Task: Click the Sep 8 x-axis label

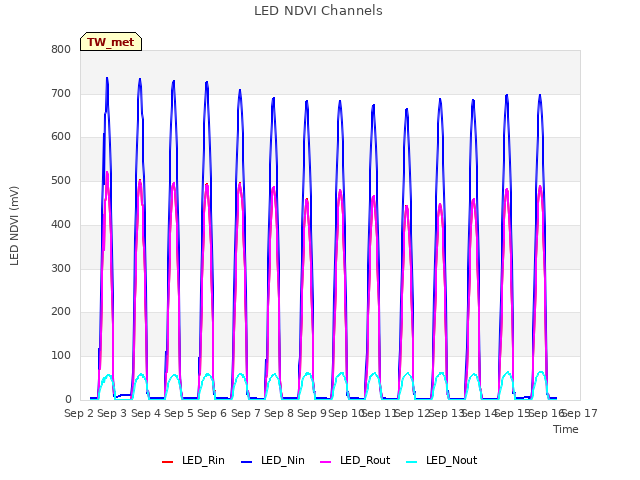Action: click(279, 413)
